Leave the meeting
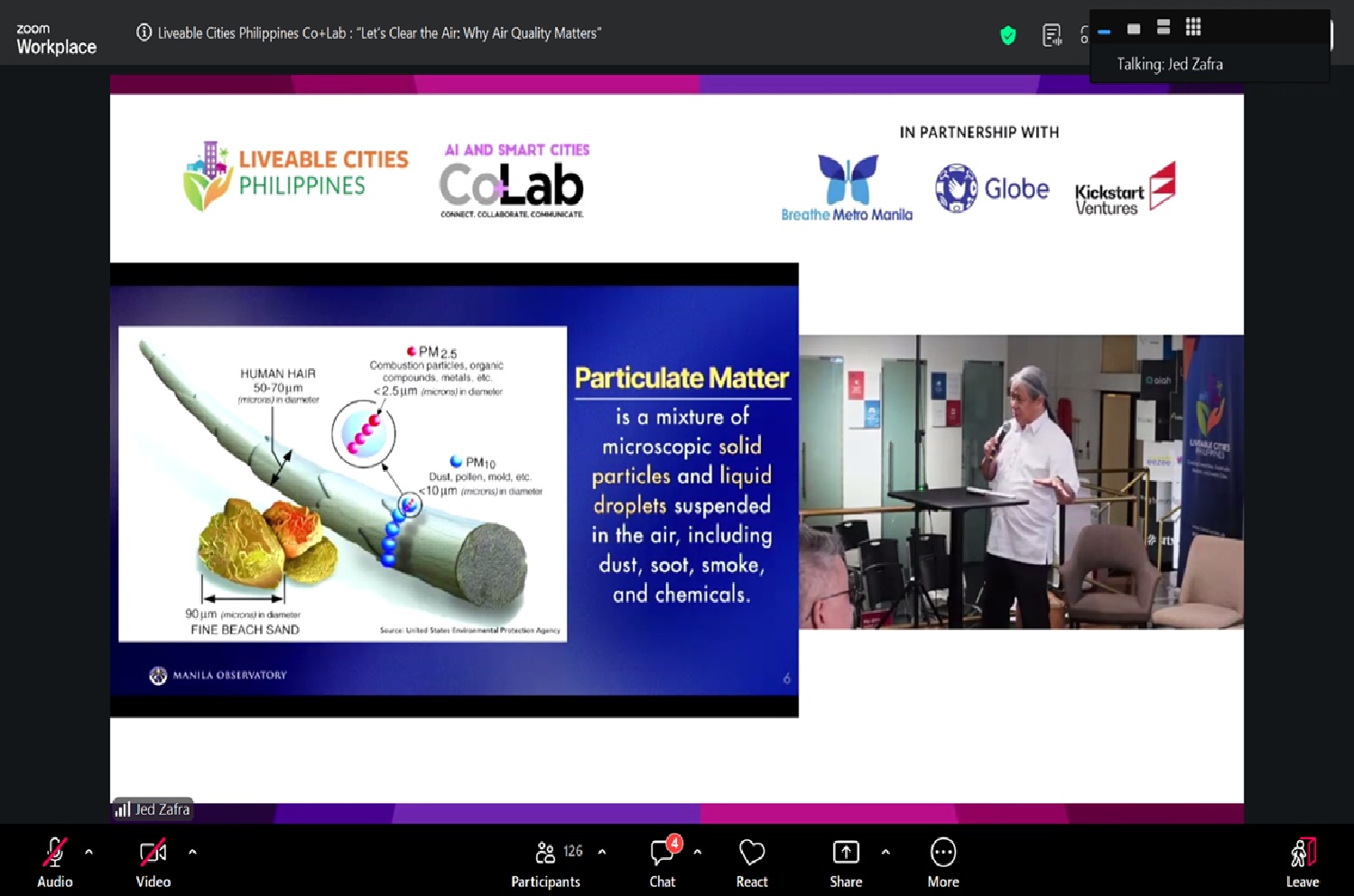The height and width of the screenshot is (896, 1354). click(1303, 862)
